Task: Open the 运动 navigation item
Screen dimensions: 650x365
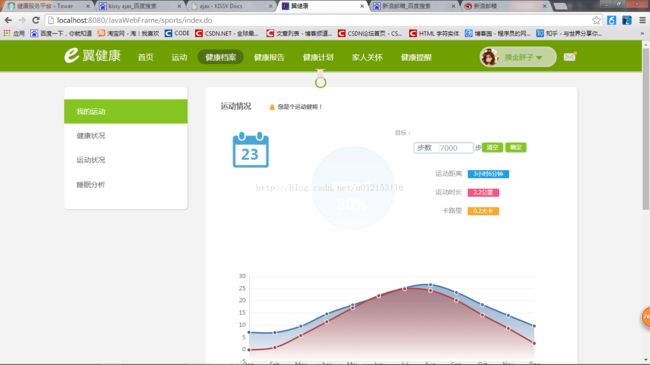Action: point(179,57)
